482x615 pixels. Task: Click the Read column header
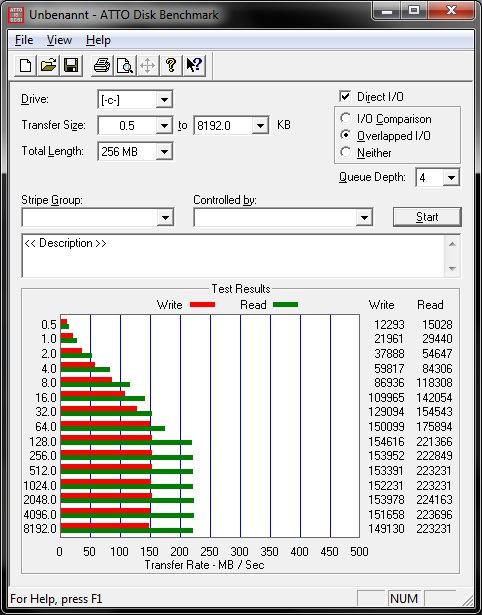point(430,305)
